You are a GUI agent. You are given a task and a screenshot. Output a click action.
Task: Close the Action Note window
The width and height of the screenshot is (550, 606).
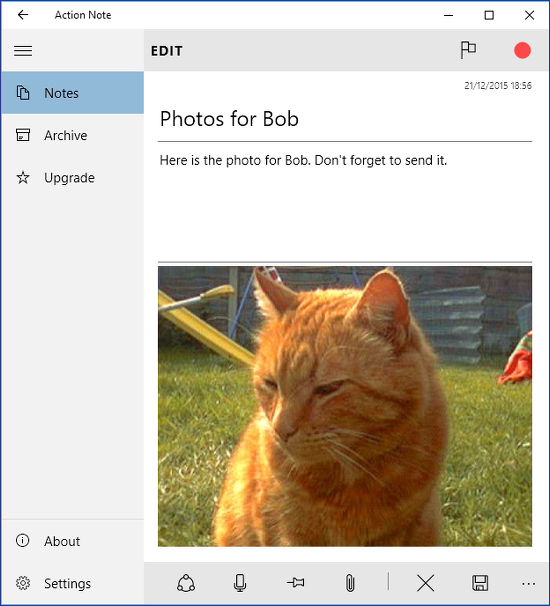click(530, 15)
